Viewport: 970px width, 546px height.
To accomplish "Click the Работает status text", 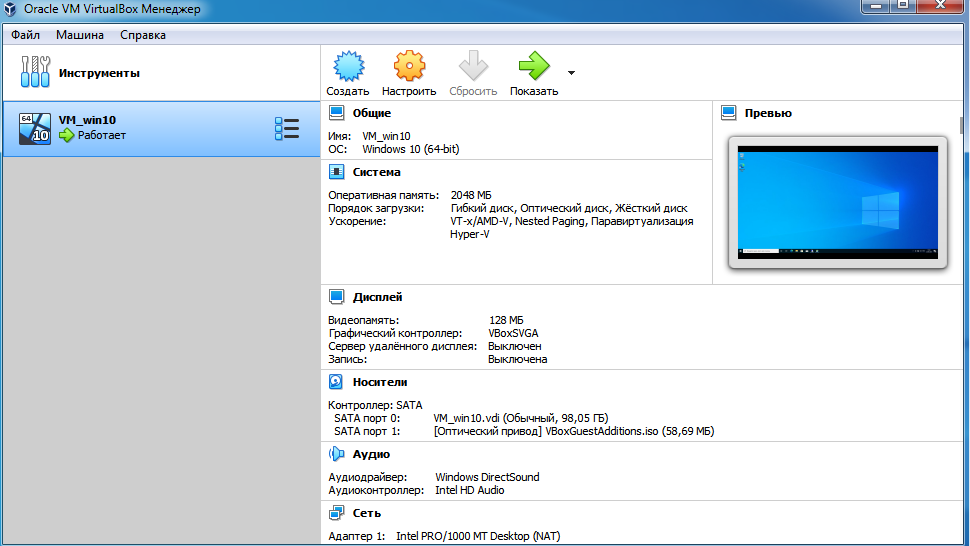I will [x=101, y=135].
